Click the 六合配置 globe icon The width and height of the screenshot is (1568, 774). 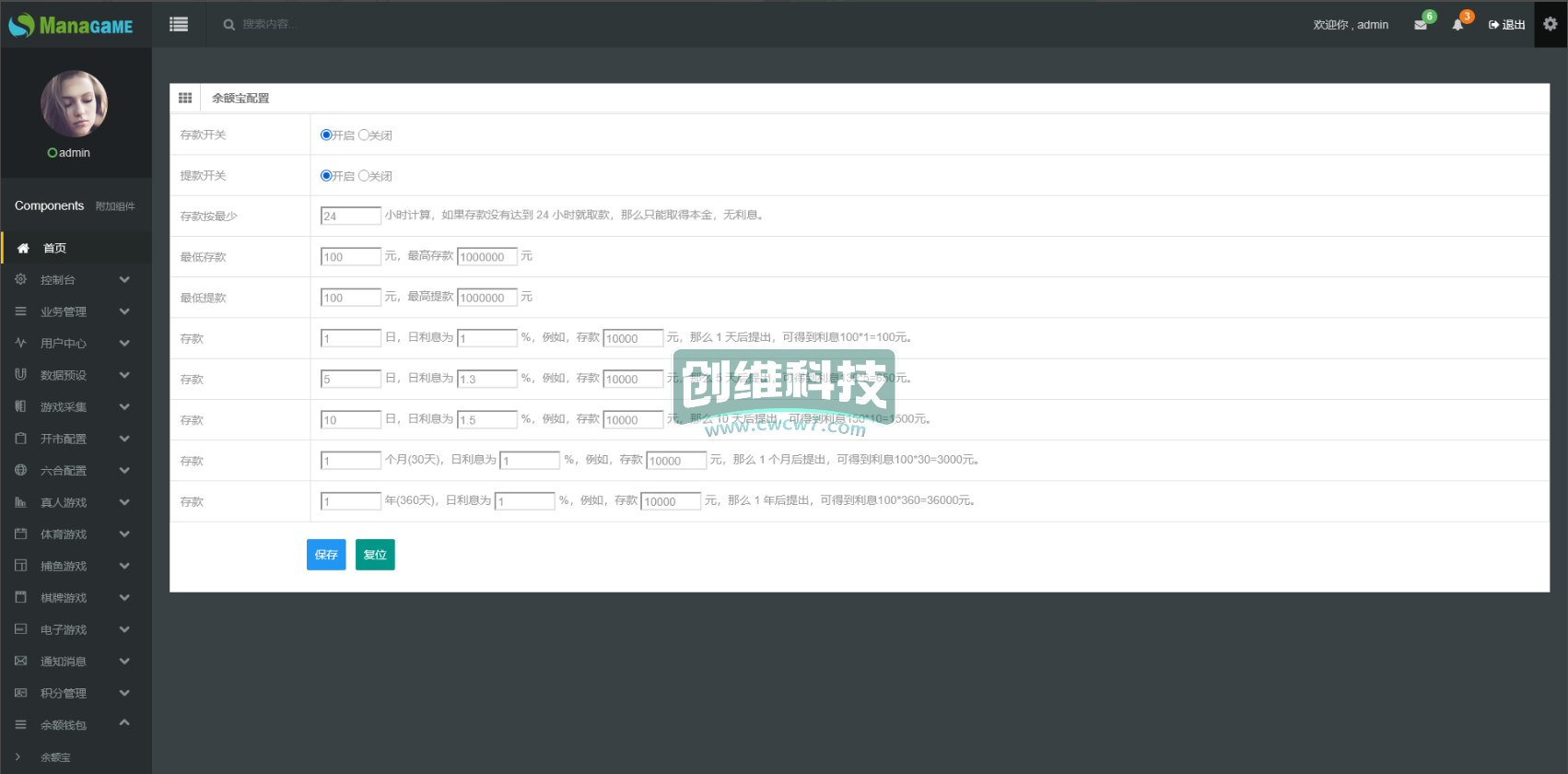[20, 470]
